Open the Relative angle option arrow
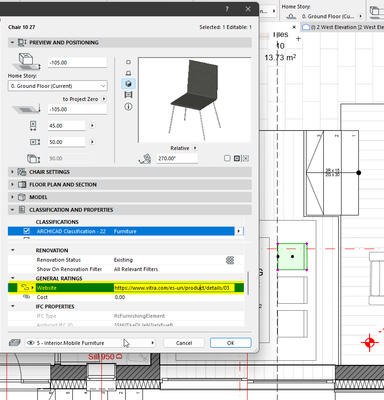Viewport: 384px width, 400px height. (195, 148)
